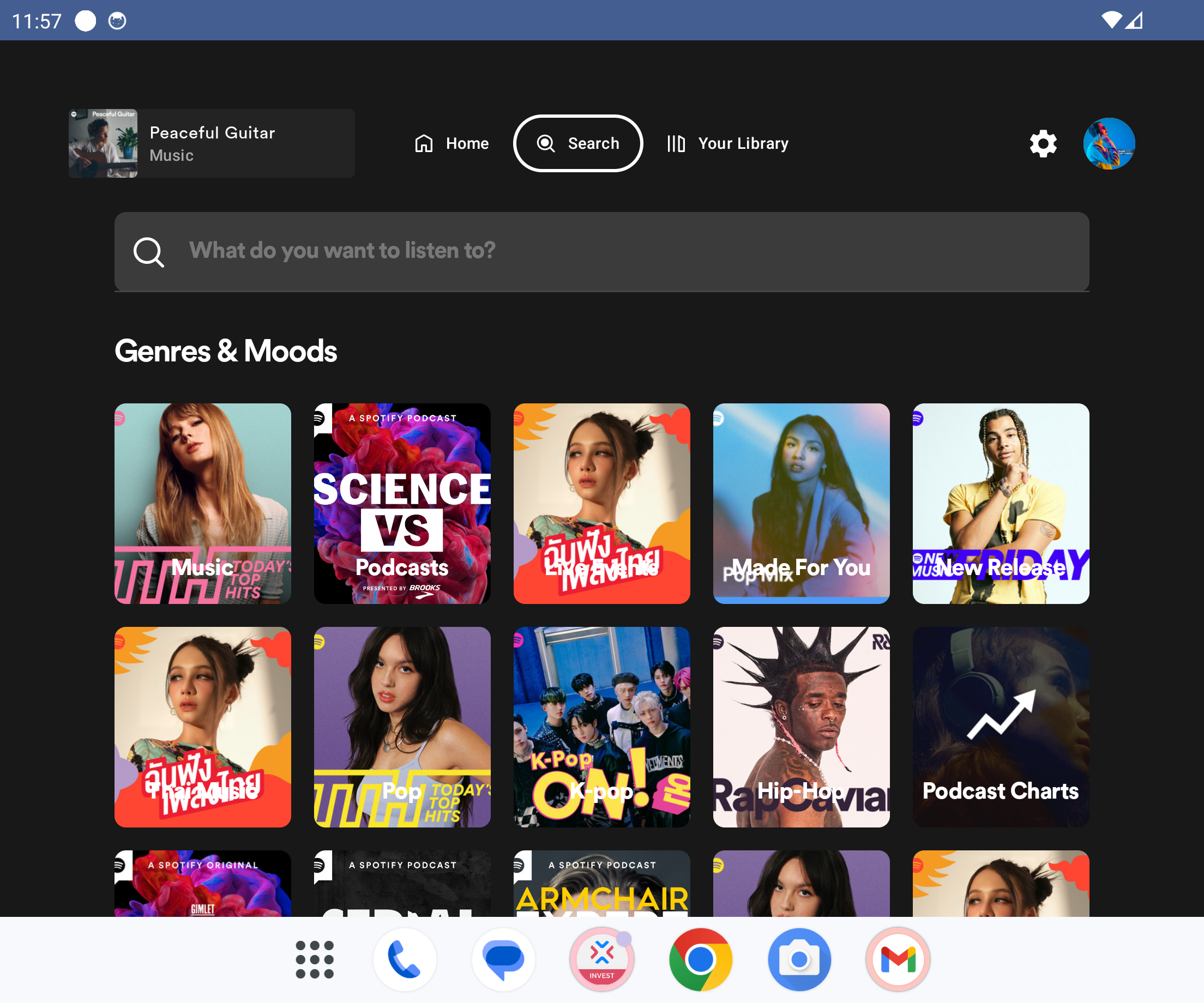Screen dimensions: 1204x1003
Task: Open the Peaceful Guitar now playing card
Action: [212, 143]
